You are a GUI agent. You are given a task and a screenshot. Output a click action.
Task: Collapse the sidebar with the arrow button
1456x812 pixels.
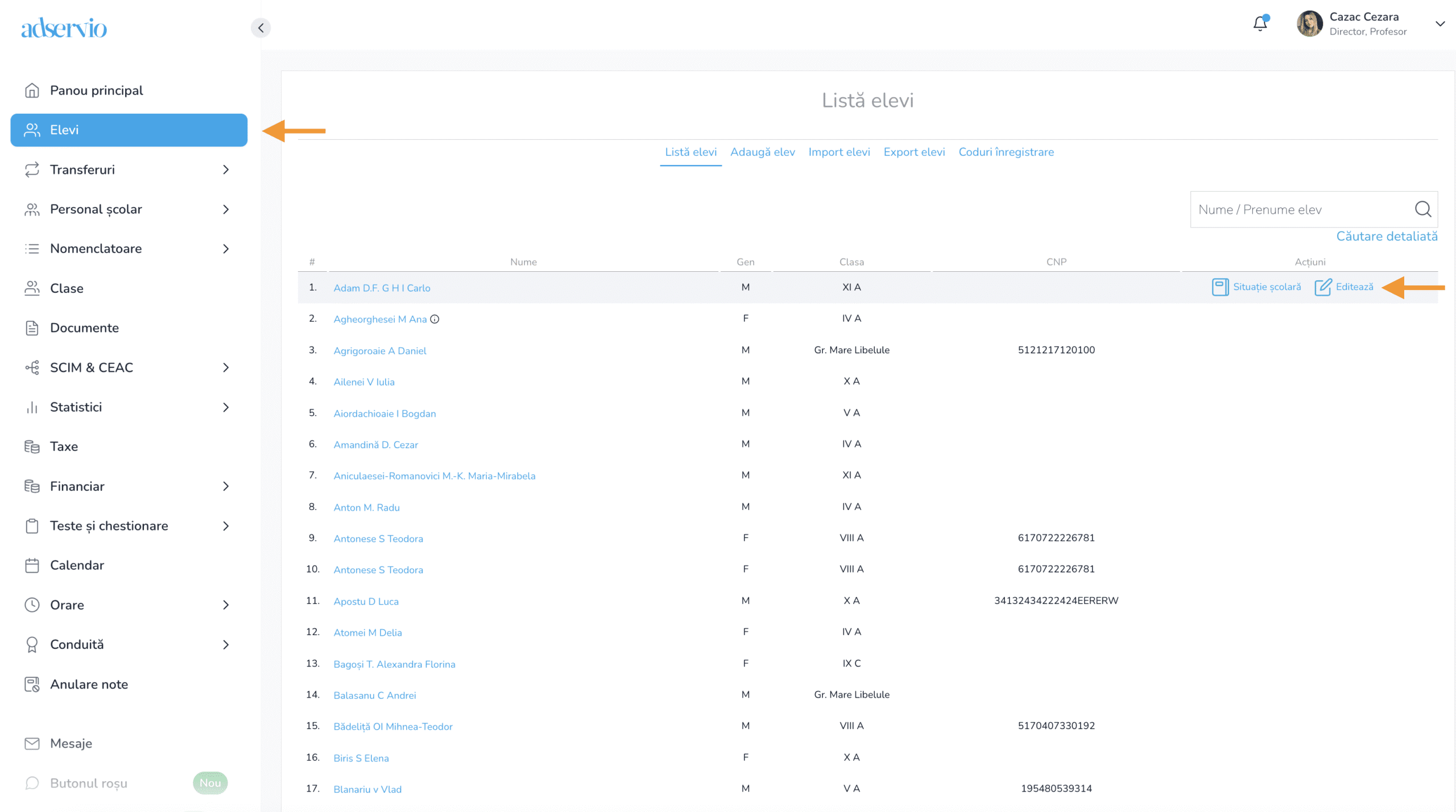pyautogui.click(x=260, y=28)
